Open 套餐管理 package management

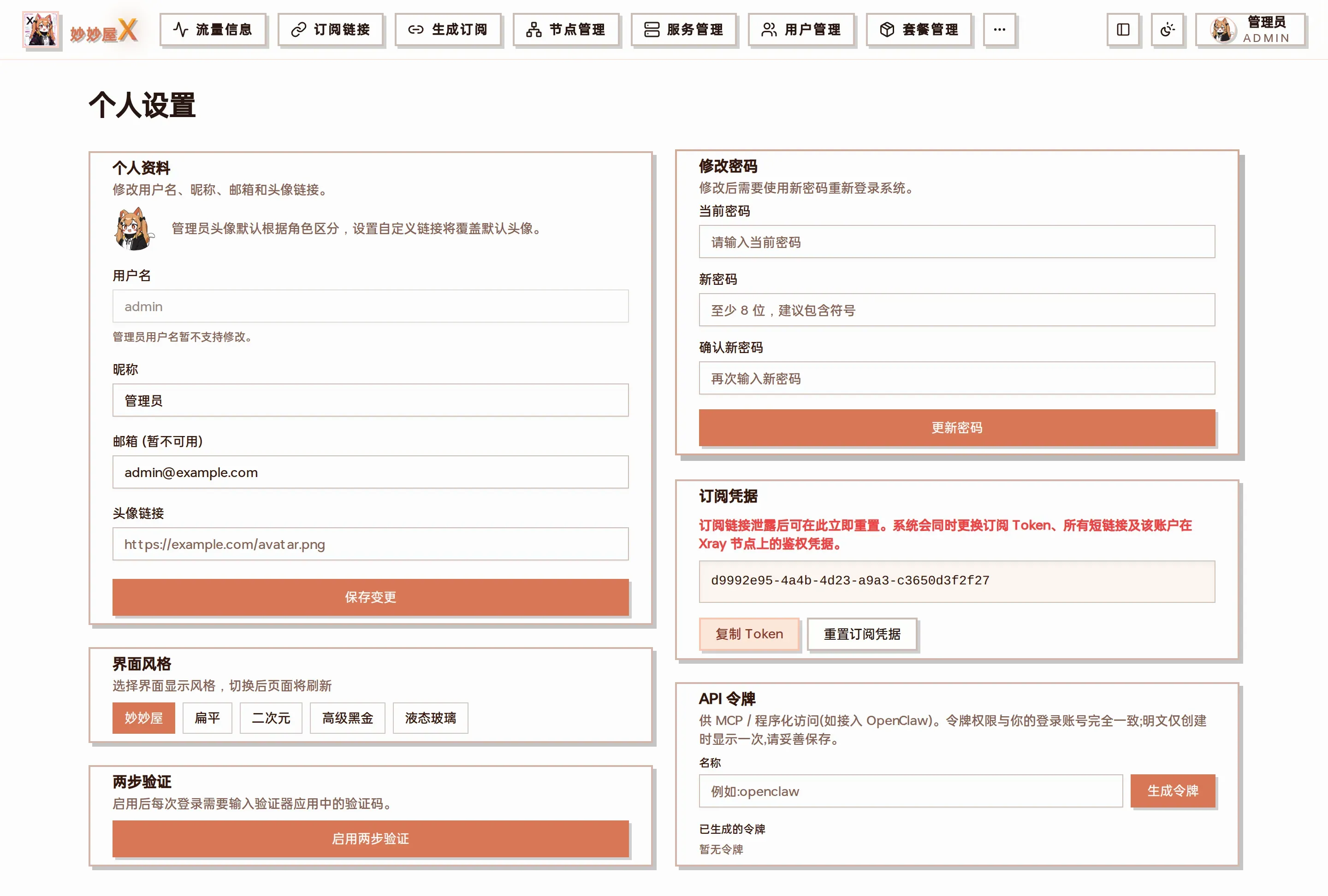pyautogui.click(x=919, y=29)
